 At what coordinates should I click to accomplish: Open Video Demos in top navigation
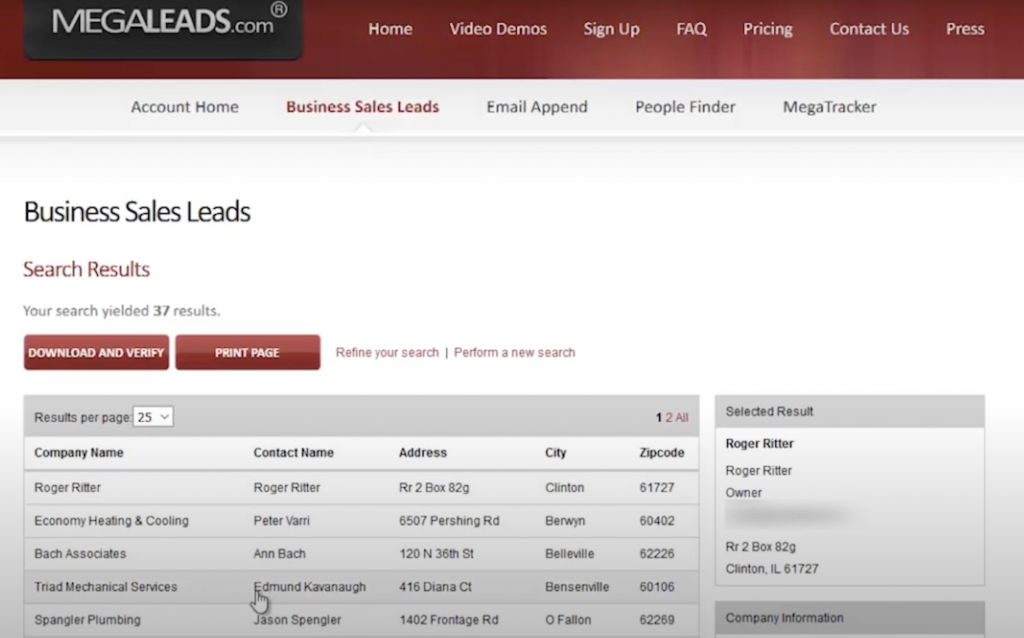pos(498,29)
